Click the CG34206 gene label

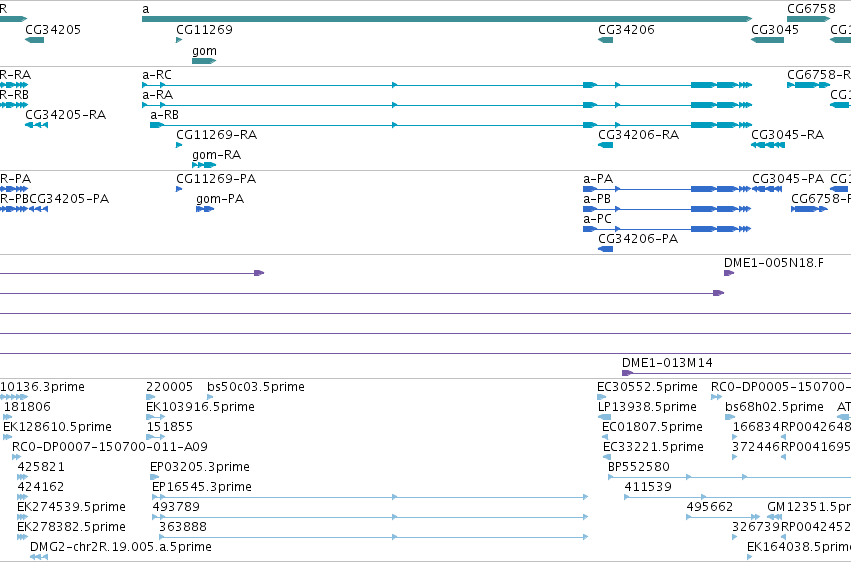click(x=626, y=29)
